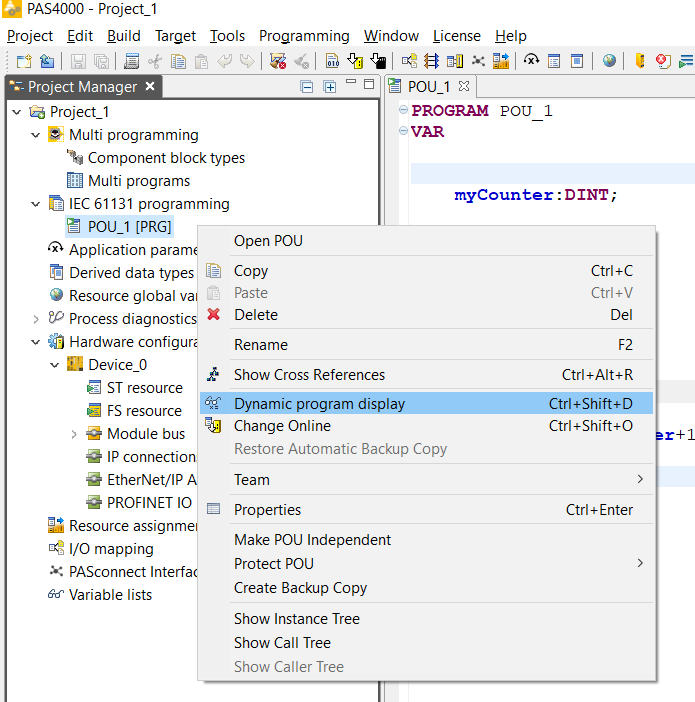Viewport: 695px width, 702px height.
Task: Click the module bus arrows toolbar icon
Action: 432,61
